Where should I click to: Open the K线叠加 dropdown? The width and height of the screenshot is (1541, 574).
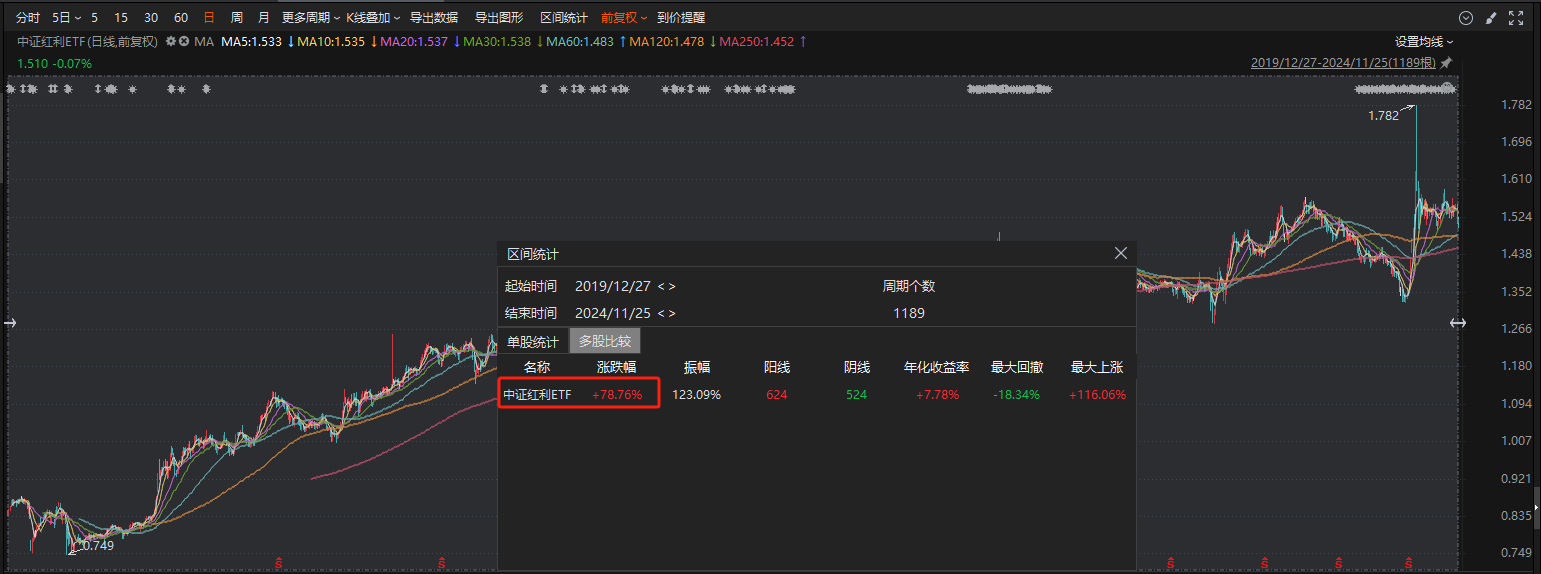(x=373, y=18)
